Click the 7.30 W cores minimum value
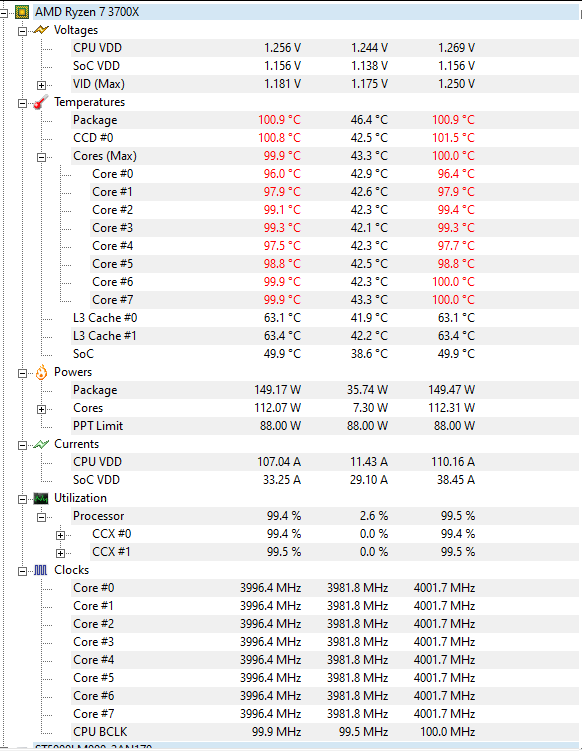582x751 pixels. (370, 408)
